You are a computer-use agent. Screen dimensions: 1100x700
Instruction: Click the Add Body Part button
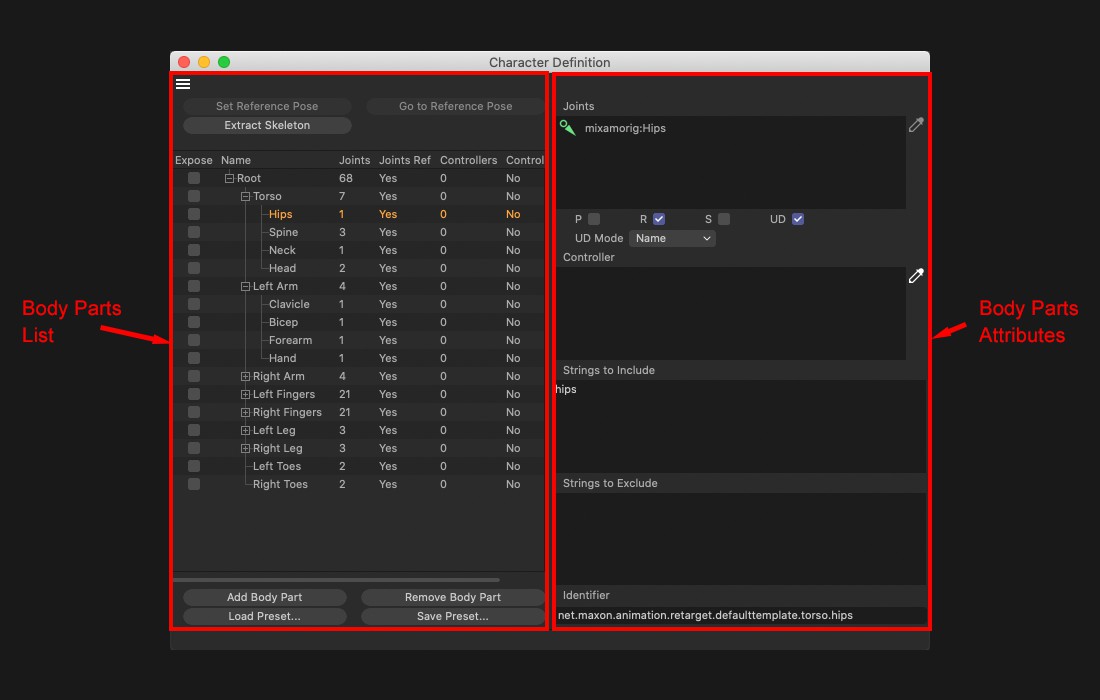[264, 597]
